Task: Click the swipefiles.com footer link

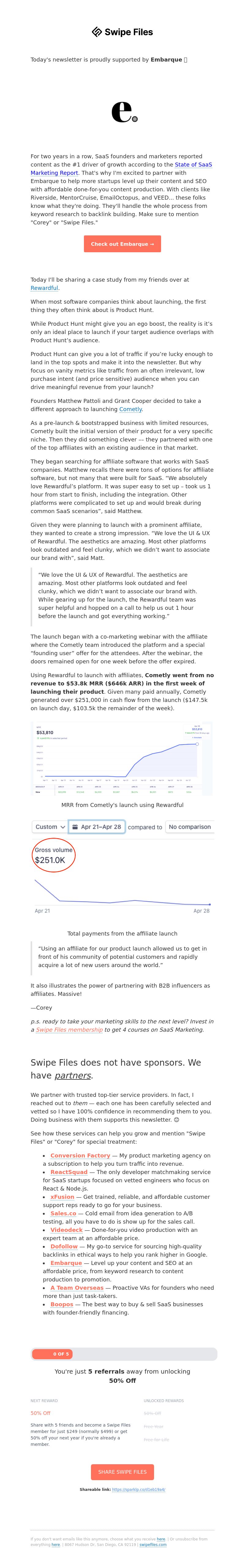Action: (x=153, y=1544)
